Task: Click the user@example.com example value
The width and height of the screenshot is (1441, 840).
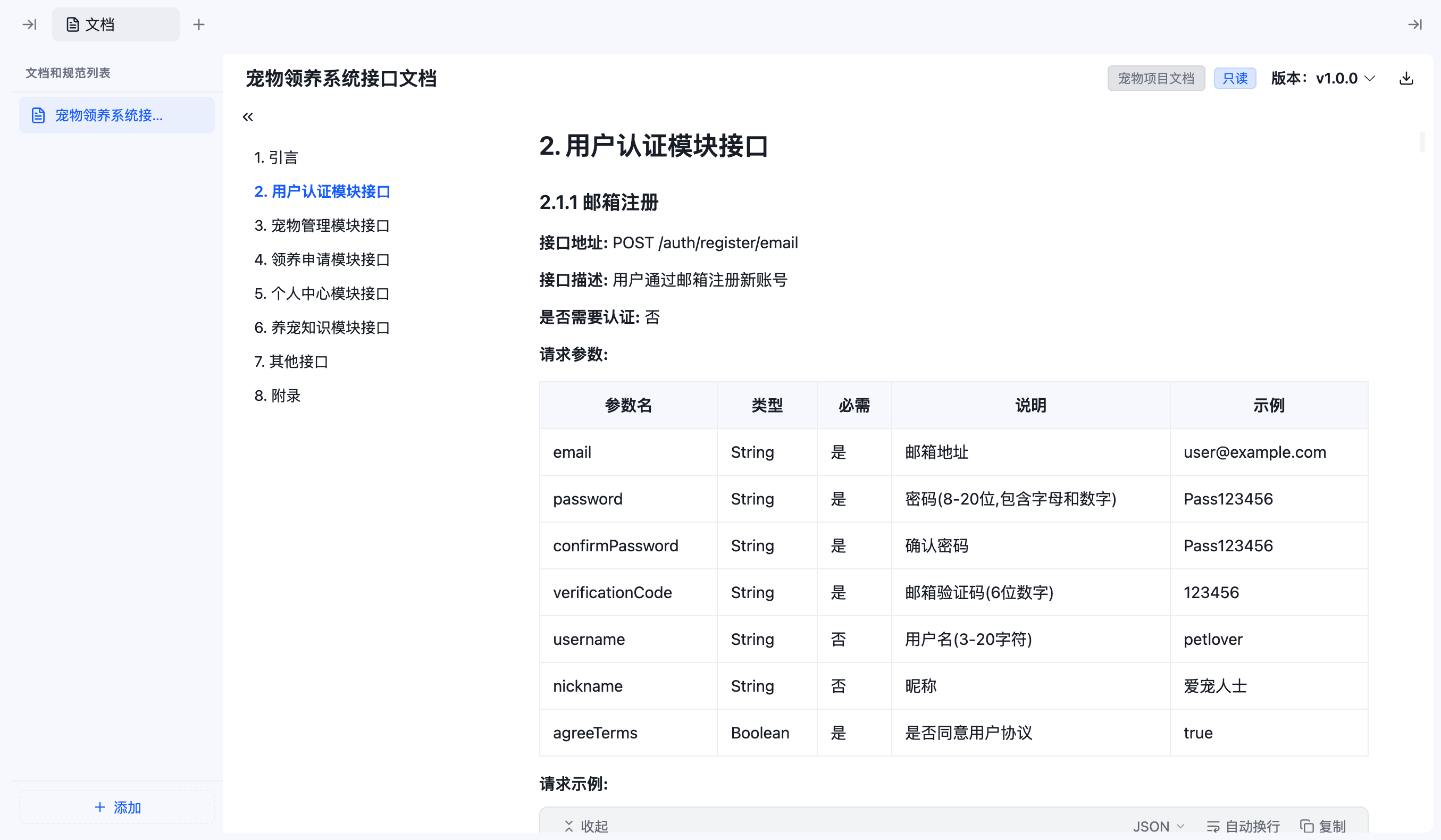Action: 1254,452
